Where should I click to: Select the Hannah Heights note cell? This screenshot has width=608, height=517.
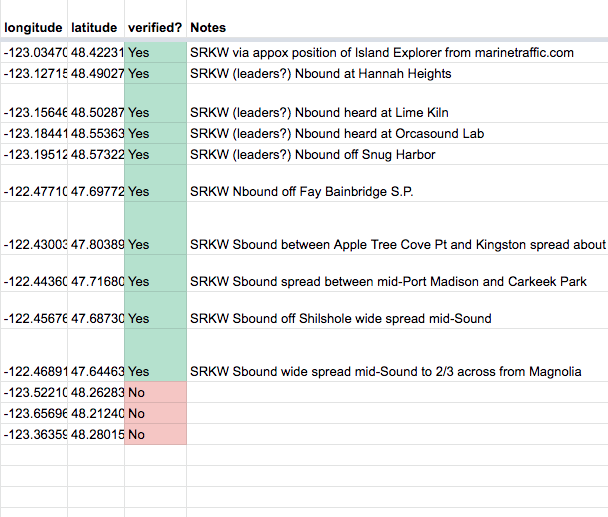click(397, 73)
